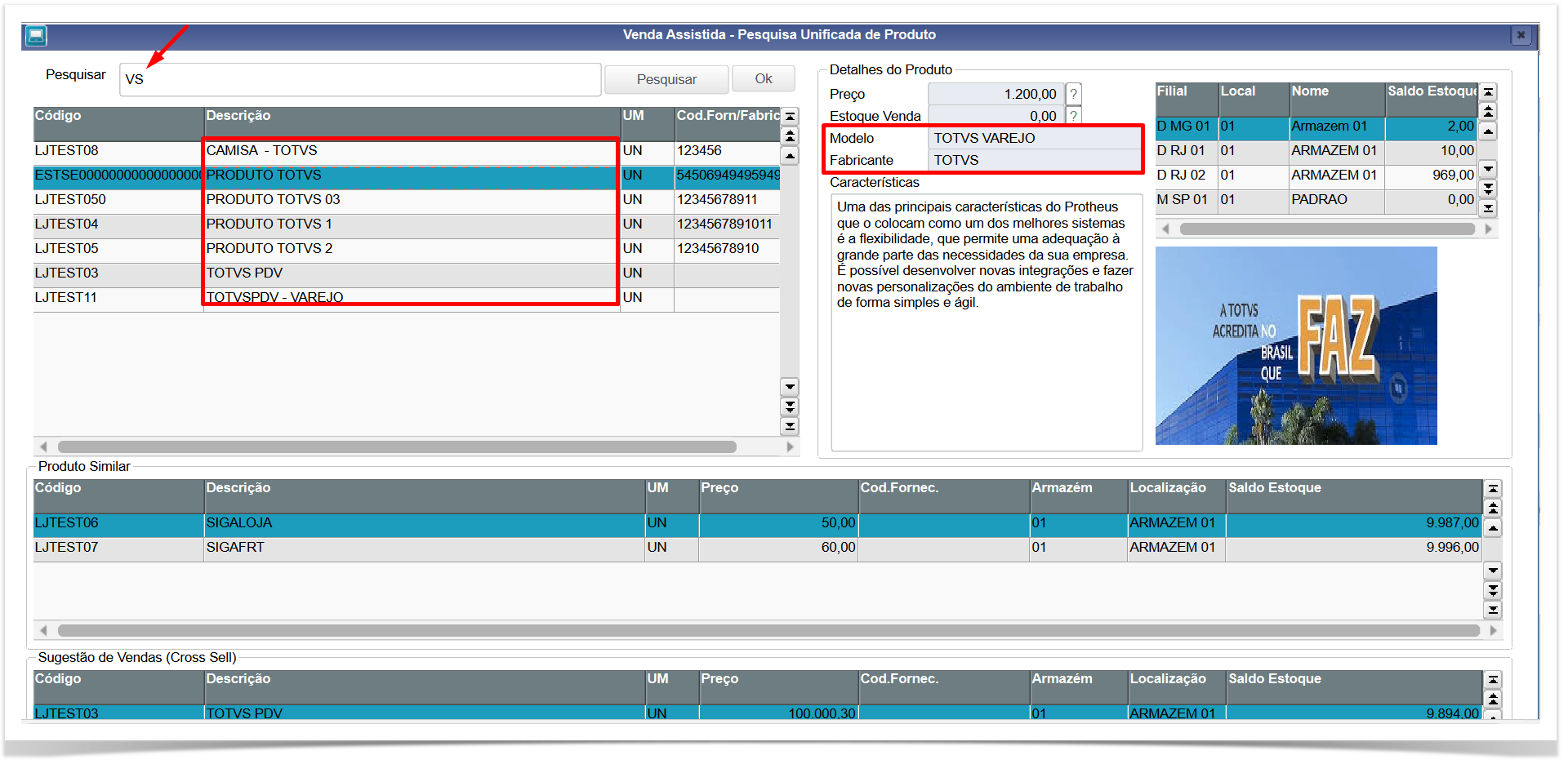
Task: Click the Saldo Estoque header in Filial grid
Action: point(1432,100)
